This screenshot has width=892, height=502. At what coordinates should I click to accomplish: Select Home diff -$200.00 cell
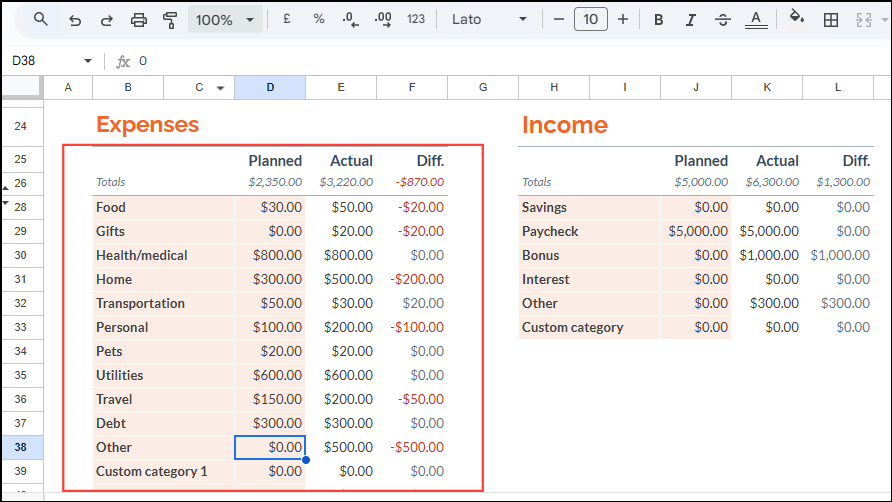(412, 279)
